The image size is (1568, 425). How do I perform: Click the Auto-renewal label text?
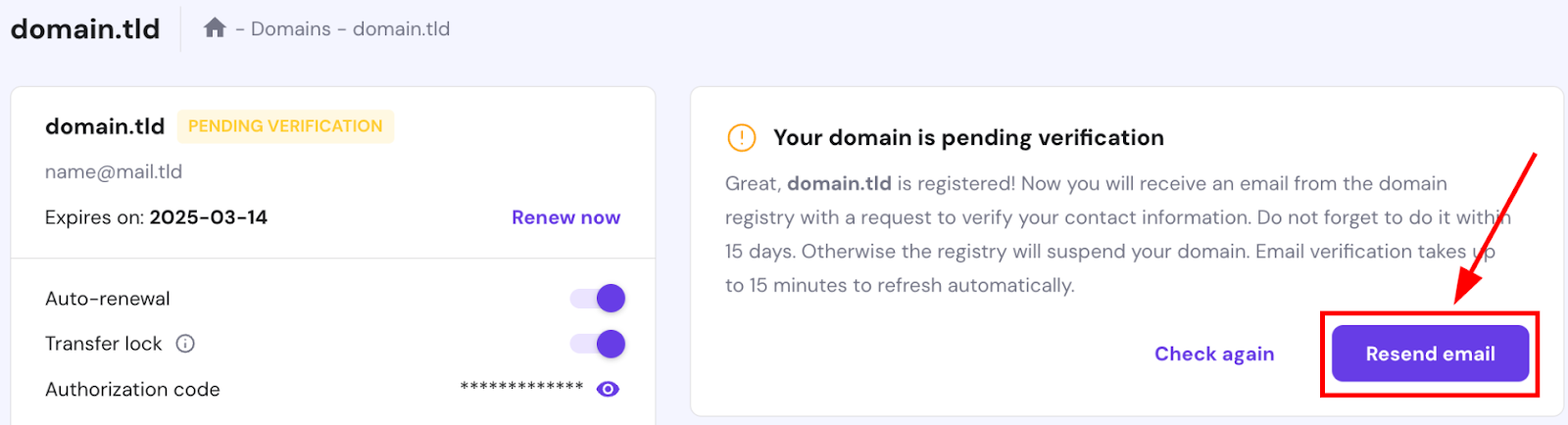click(108, 299)
